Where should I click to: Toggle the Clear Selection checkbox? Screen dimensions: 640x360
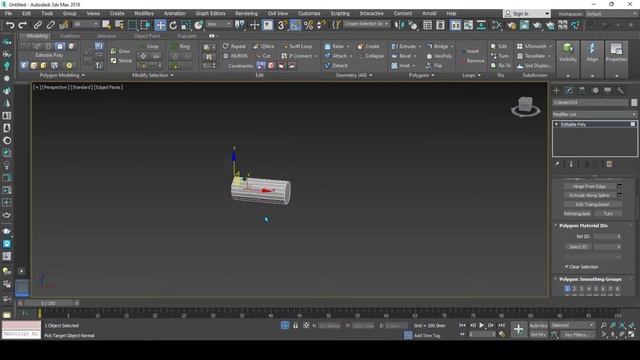point(567,267)
